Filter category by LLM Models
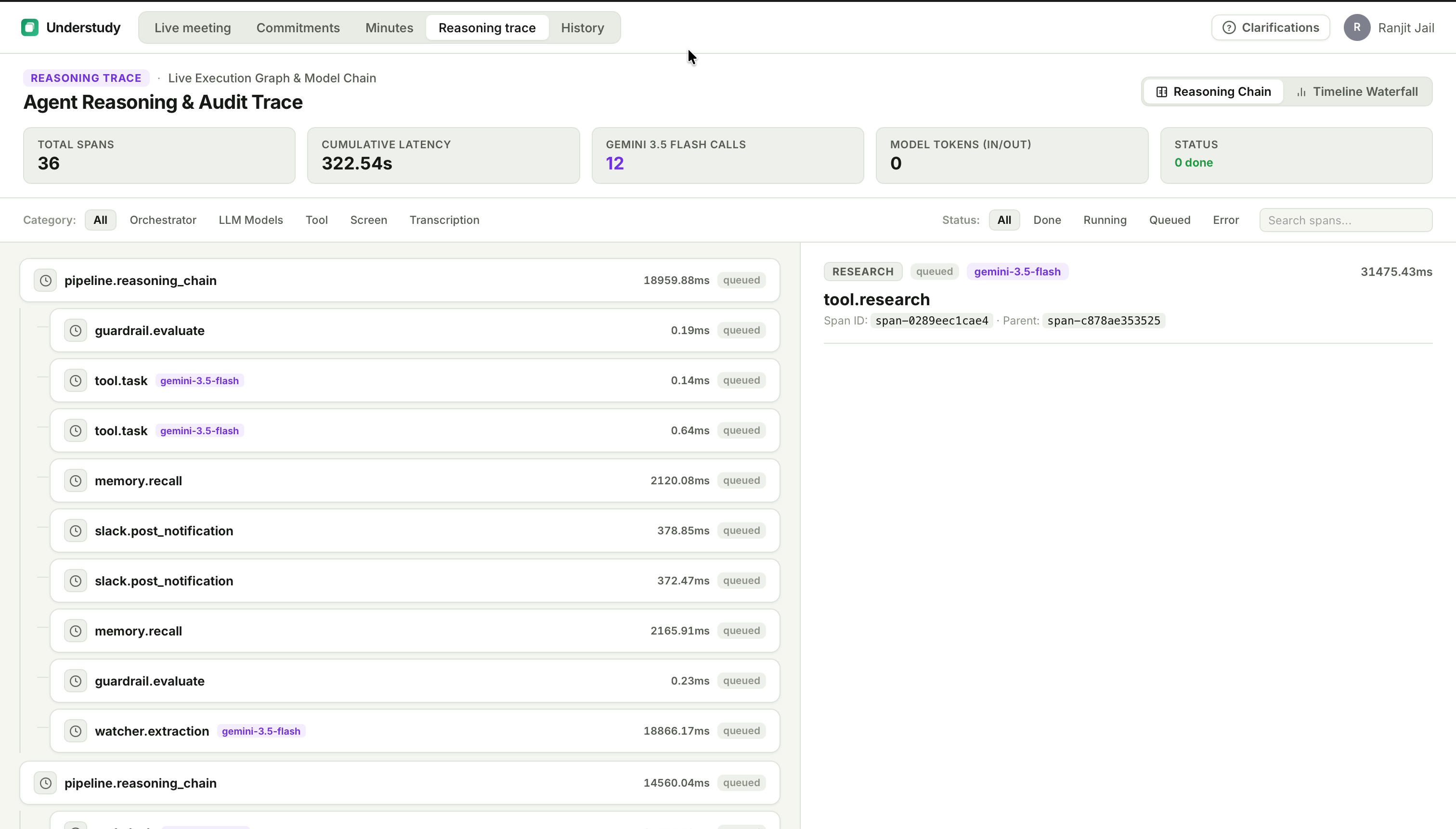The height and width of the screenshot is (829, 1456). [250, 220]
